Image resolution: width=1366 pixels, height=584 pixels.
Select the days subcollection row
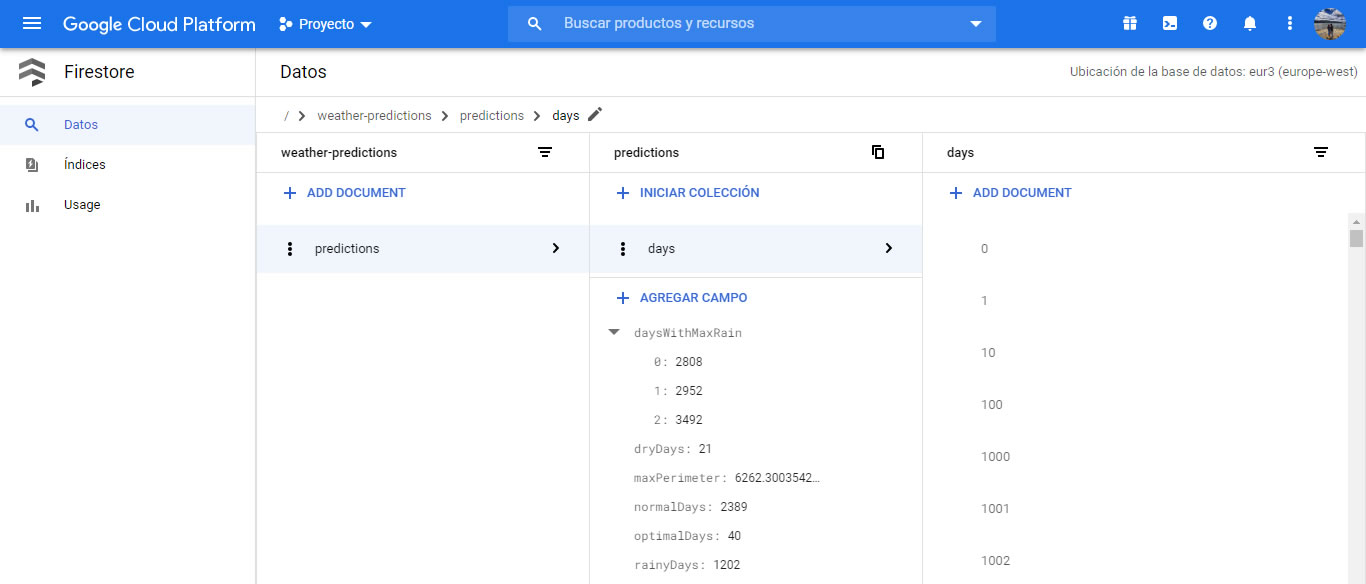(756, 249)
